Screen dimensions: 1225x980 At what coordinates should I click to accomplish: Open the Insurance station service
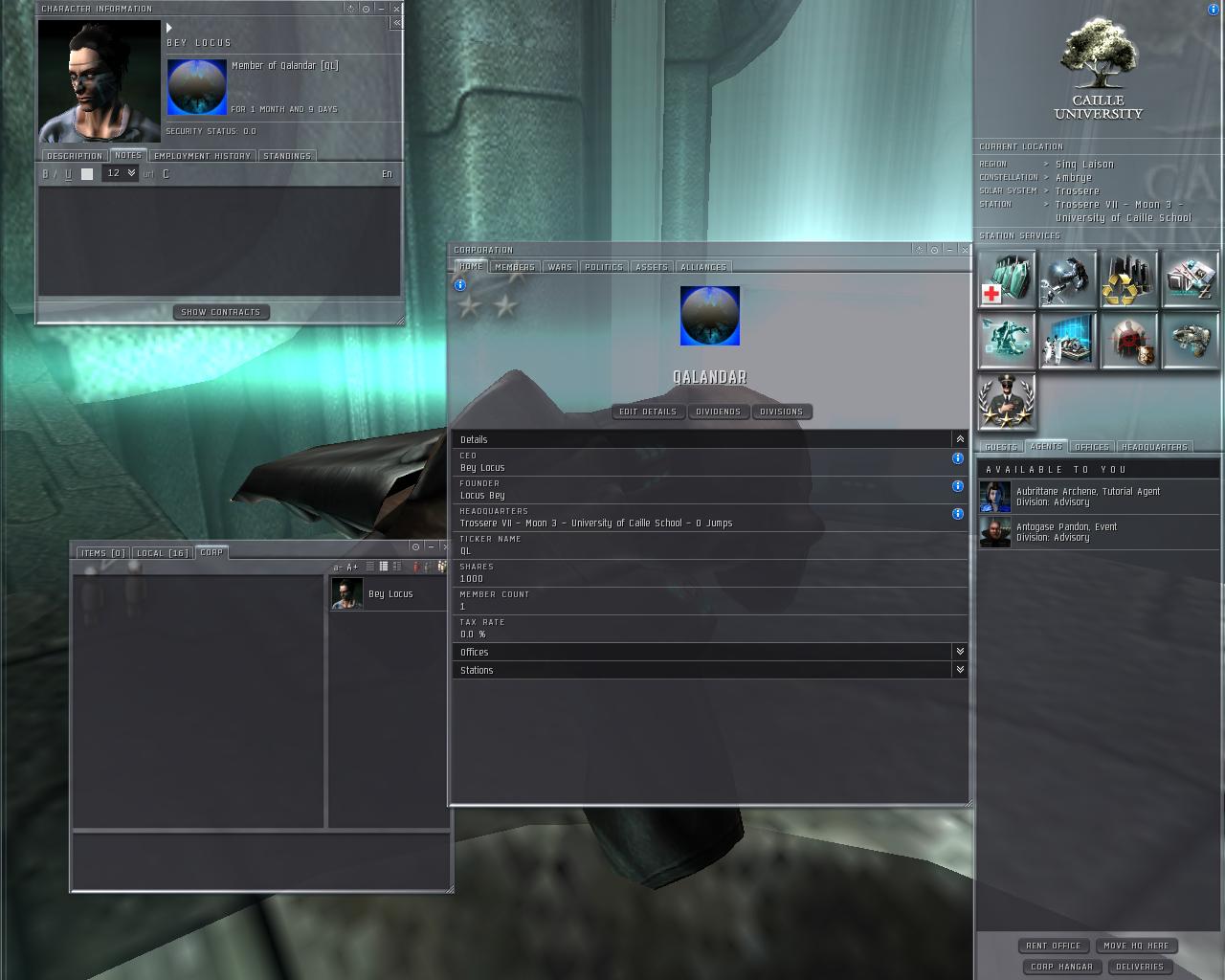(1191, 340)
